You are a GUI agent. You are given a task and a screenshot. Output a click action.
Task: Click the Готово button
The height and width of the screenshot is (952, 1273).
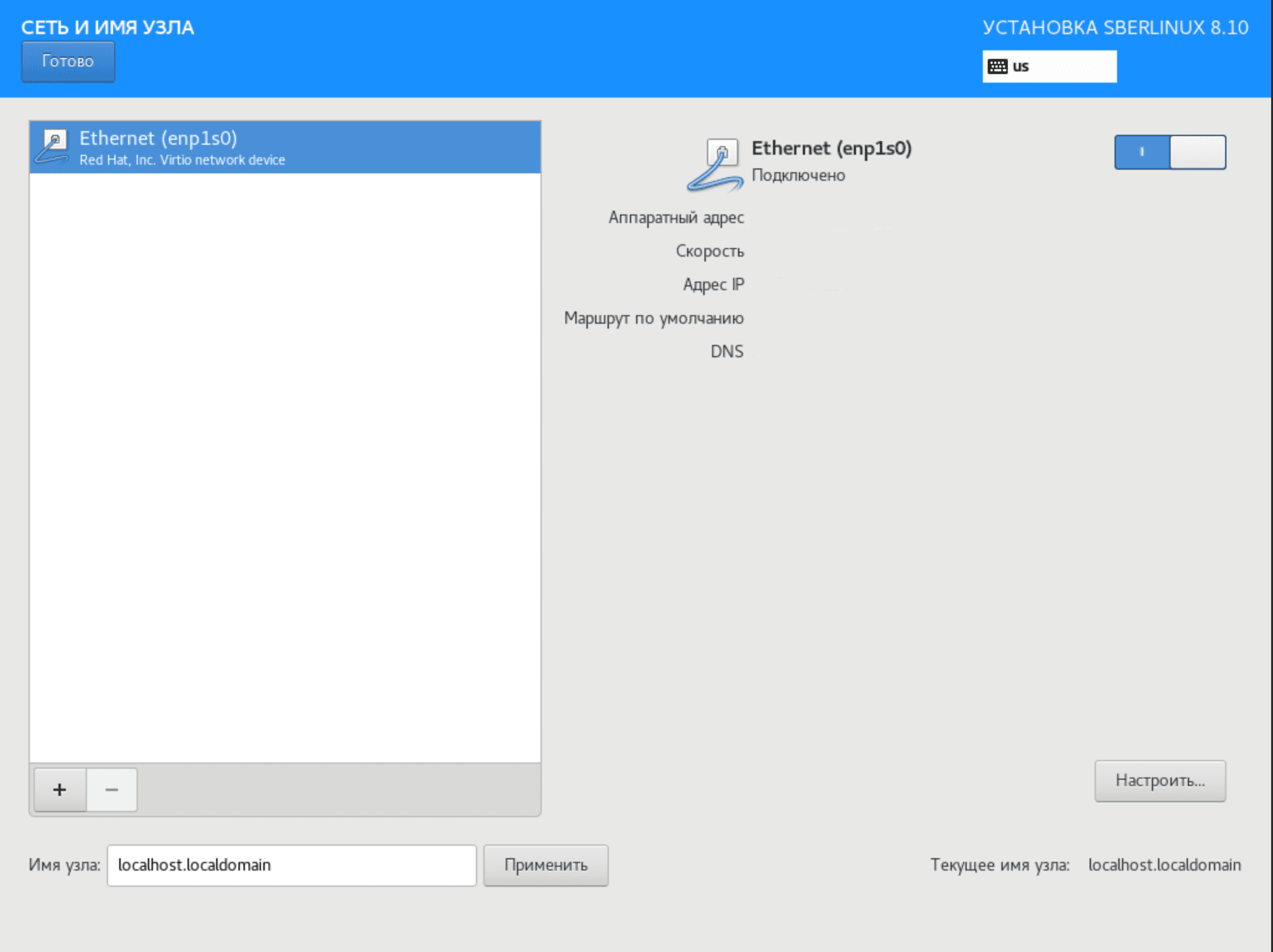pos(68,62)
